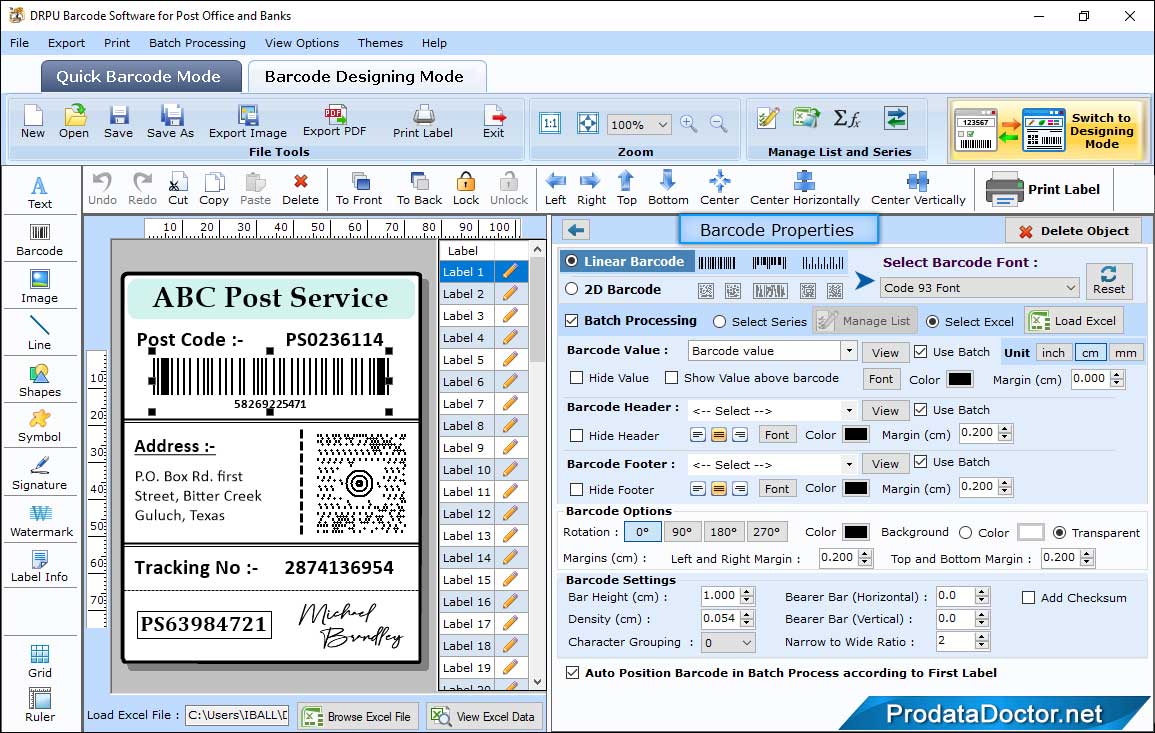The image size is (1155, 733).
Task: Insert a Watermark
Action: click(40, 520)
